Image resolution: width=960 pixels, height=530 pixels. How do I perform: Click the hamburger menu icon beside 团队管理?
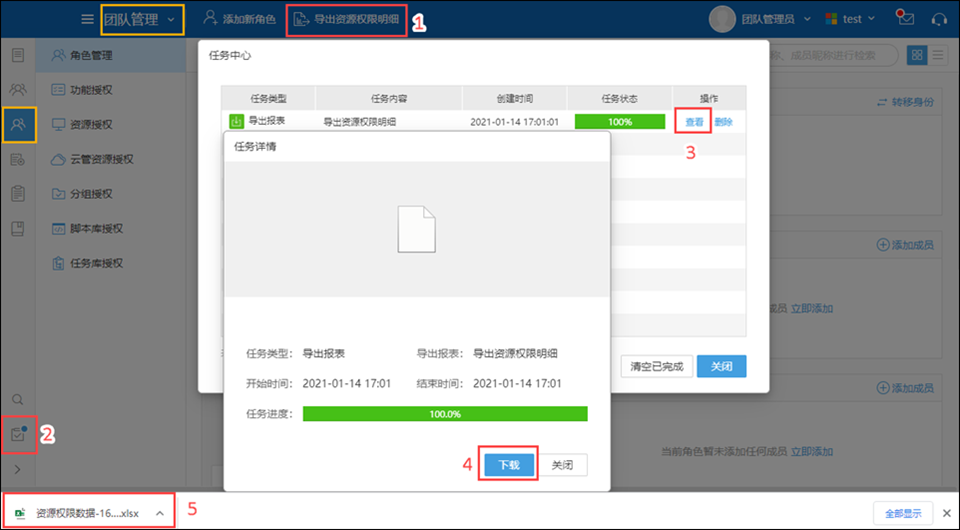[x=88, y=19]
